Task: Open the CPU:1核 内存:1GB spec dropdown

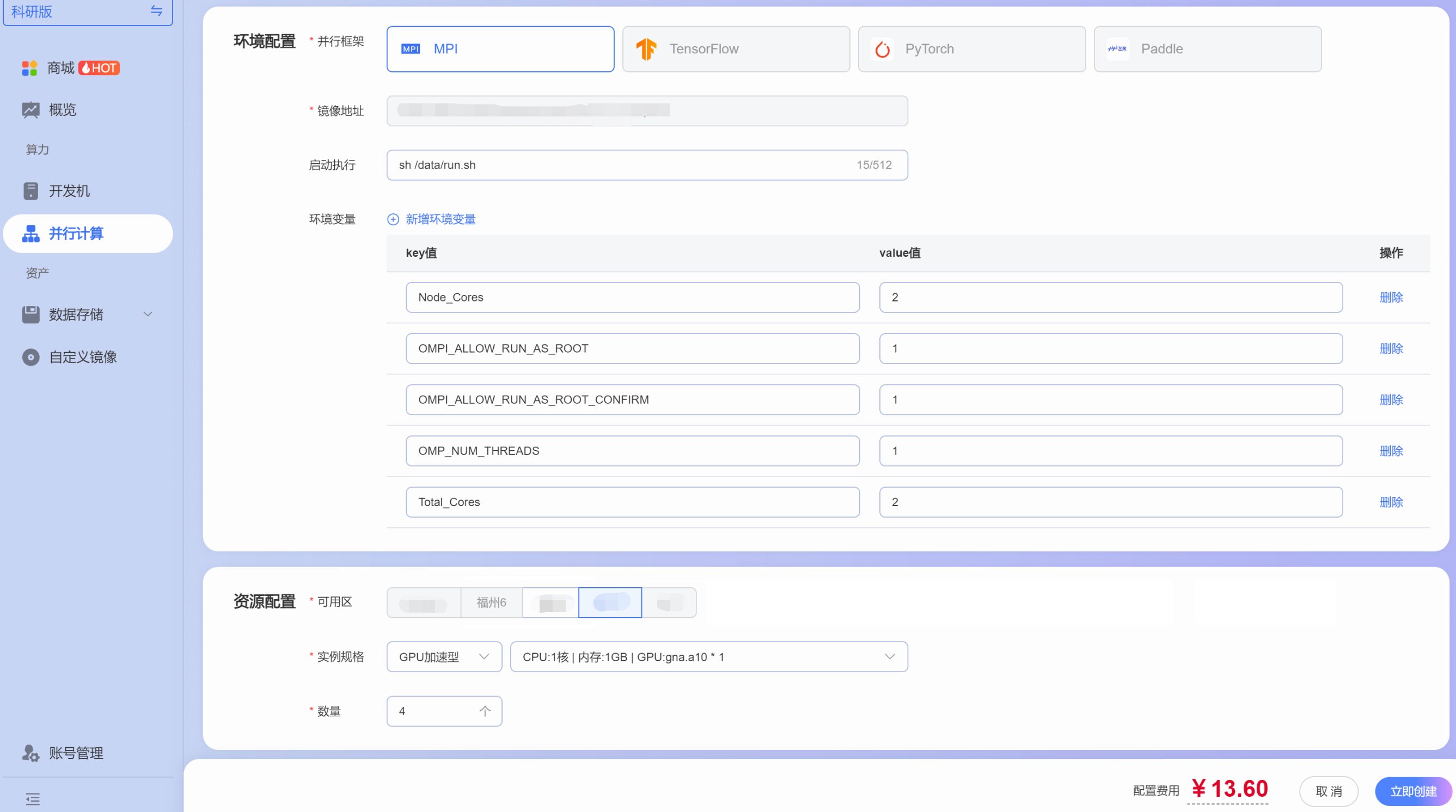Action: click(x=709, y=656)
